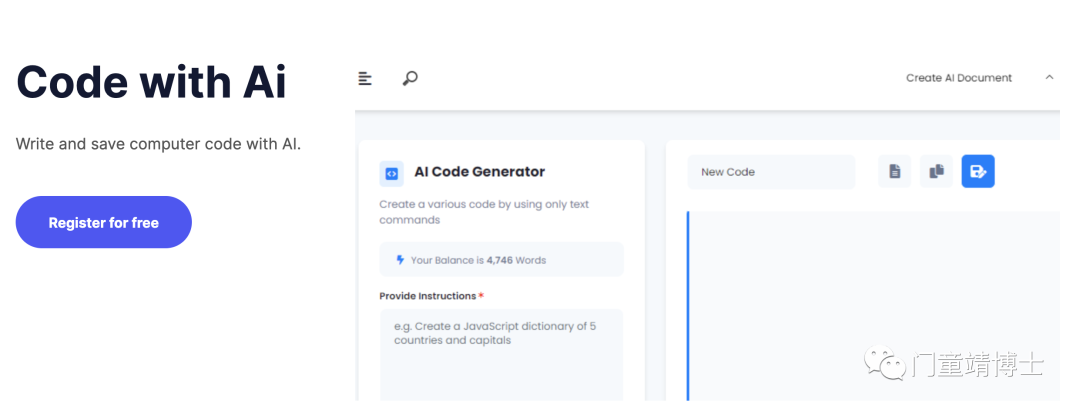This screenshot has width=1080, height=412.
Task: Click the 'Write and save computer code' subtitle
Action: [158, 145]
